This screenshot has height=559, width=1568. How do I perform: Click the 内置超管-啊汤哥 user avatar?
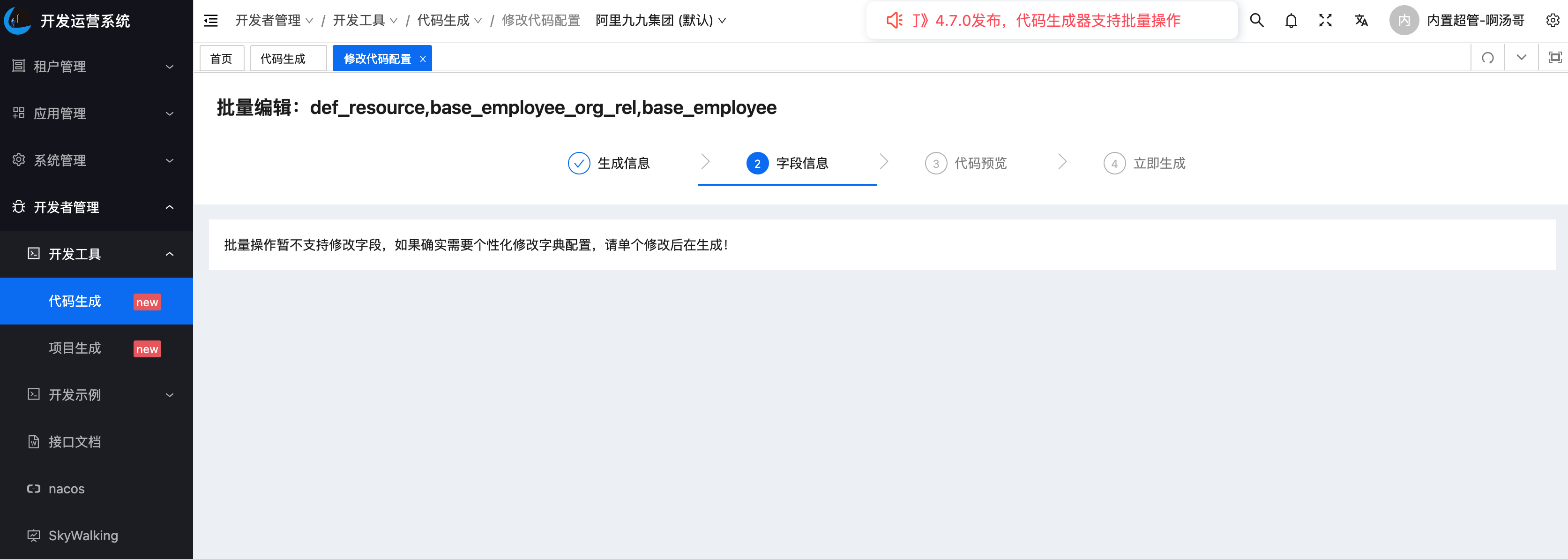pos(1404,21)
